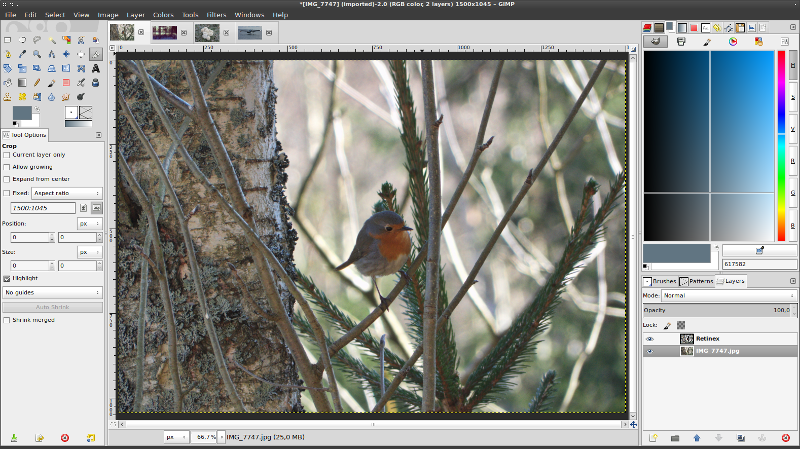Viewport: 800px width, 449px height.
Task: Enable the 'Fixed' checkbox
Action: tap(7, 193)
